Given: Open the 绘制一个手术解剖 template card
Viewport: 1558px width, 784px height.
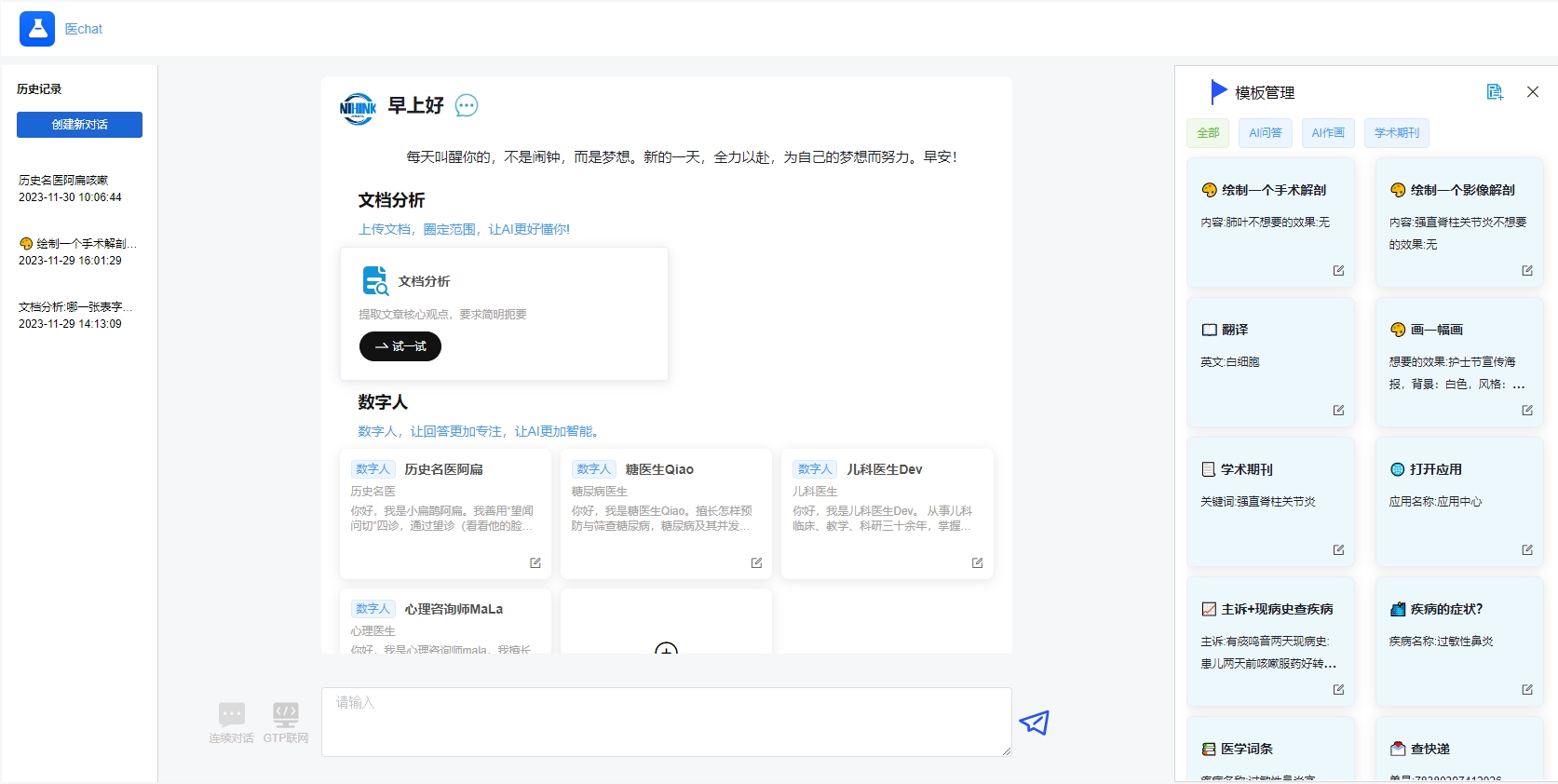Looking at the screenshot, I should [x=1270, y=223].
